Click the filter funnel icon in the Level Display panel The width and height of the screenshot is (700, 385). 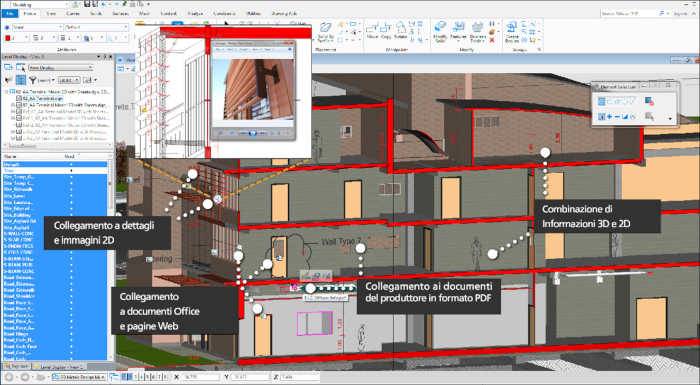(x=32, y=80)
